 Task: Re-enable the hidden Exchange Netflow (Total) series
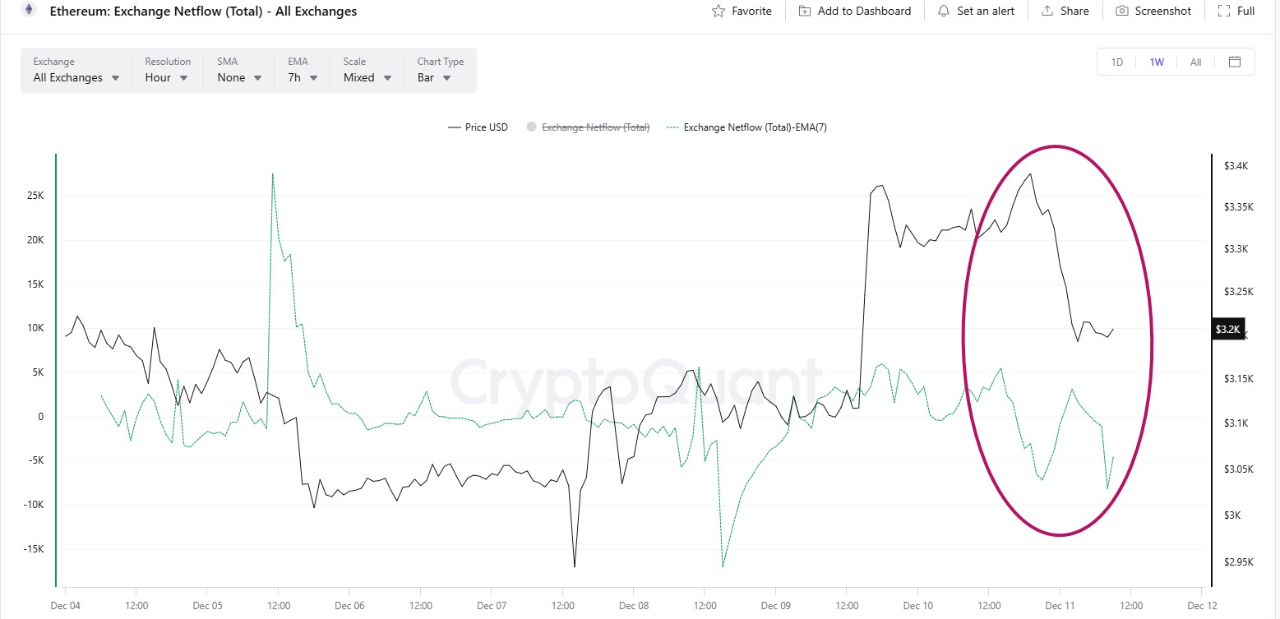point(587,127)
